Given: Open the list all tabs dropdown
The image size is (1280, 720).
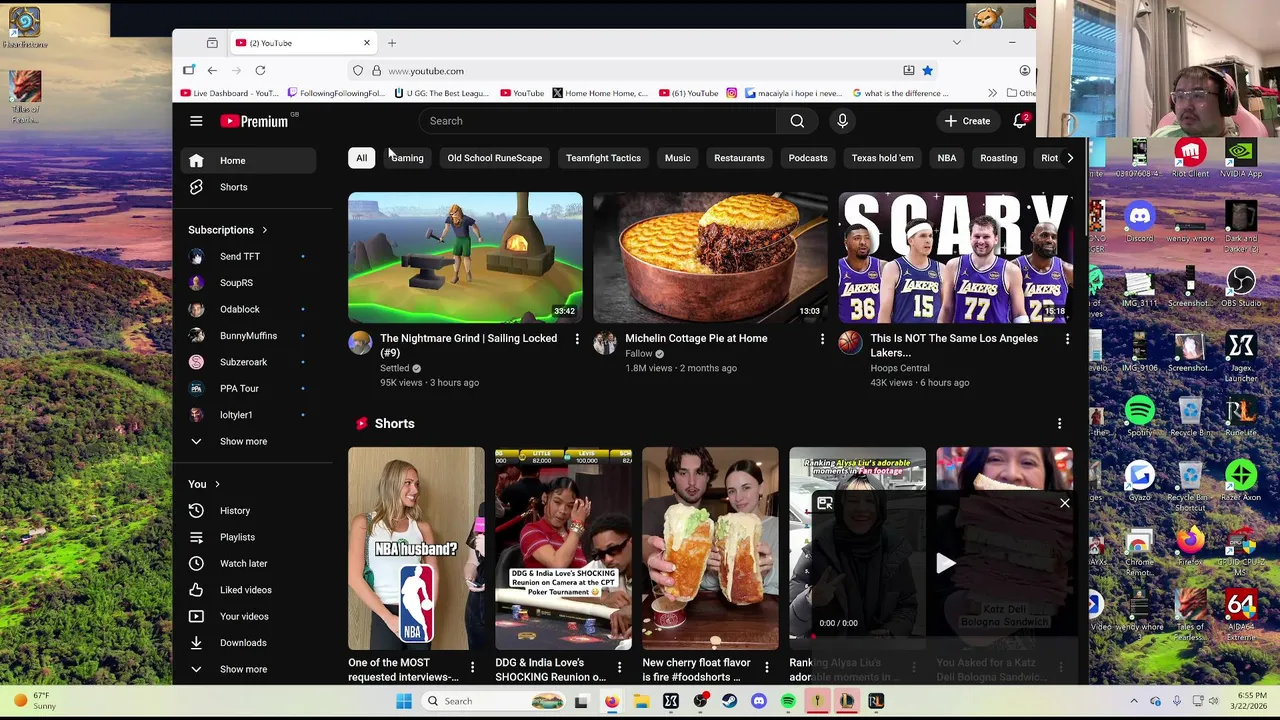Looking at the screenshot, I should click(x=957, y=43).
